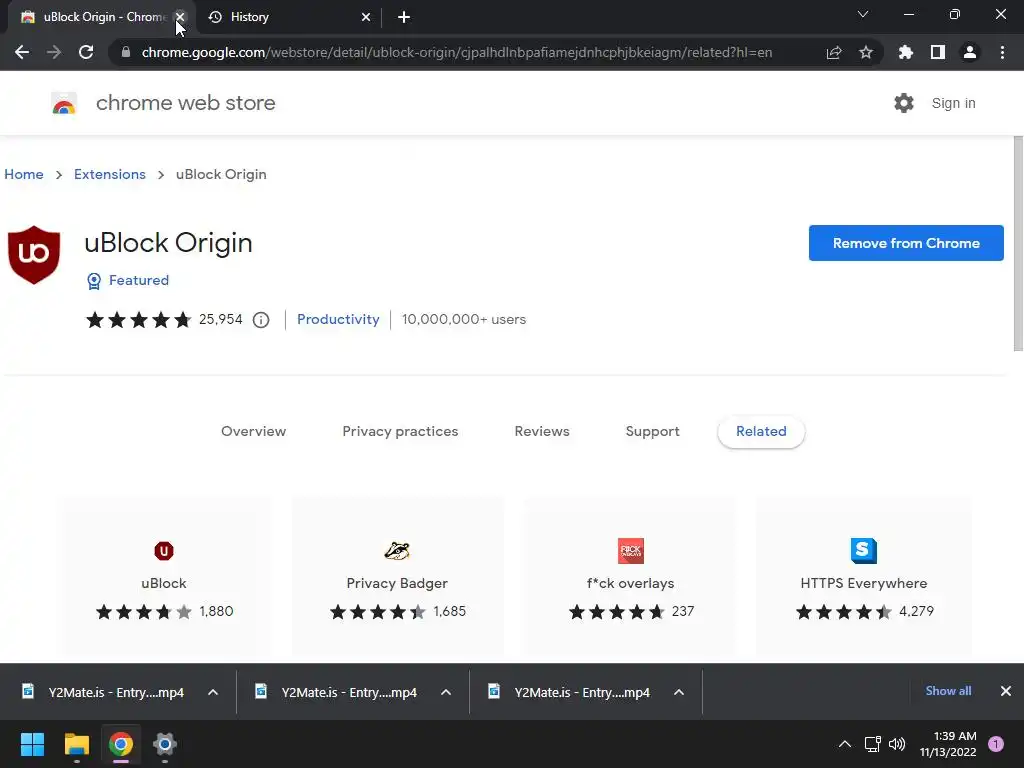Open the HTTPS Everywhere extension icon
The image size is (1024, 768).
pyautogui.click(x=864, y=551)
